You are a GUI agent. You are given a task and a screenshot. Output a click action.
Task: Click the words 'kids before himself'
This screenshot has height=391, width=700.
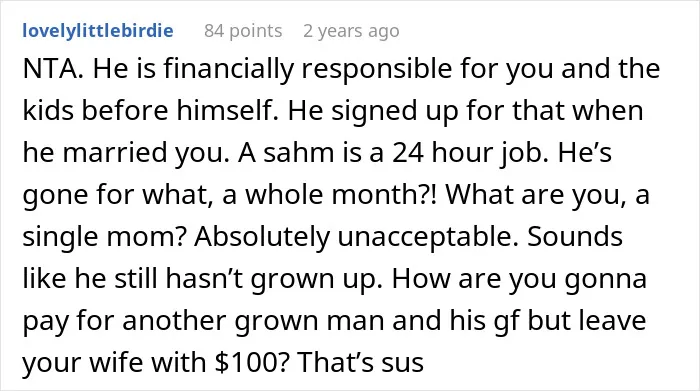pos(147,111)
